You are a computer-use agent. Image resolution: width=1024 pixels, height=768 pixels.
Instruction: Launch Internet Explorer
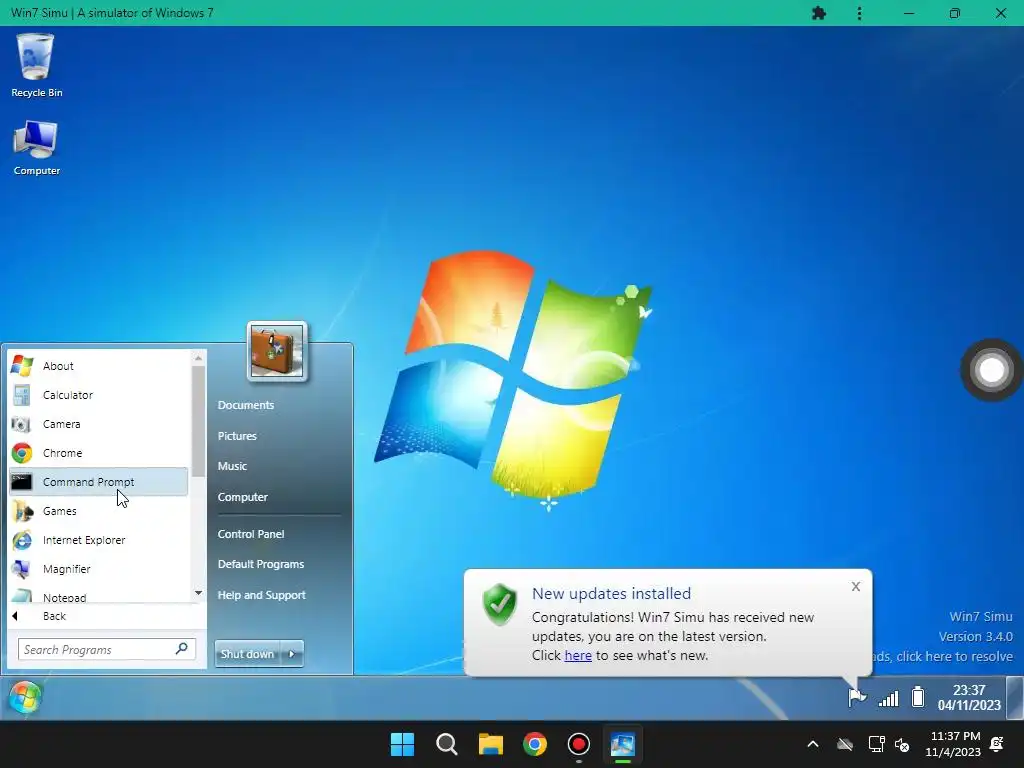[x=98, y=540]
